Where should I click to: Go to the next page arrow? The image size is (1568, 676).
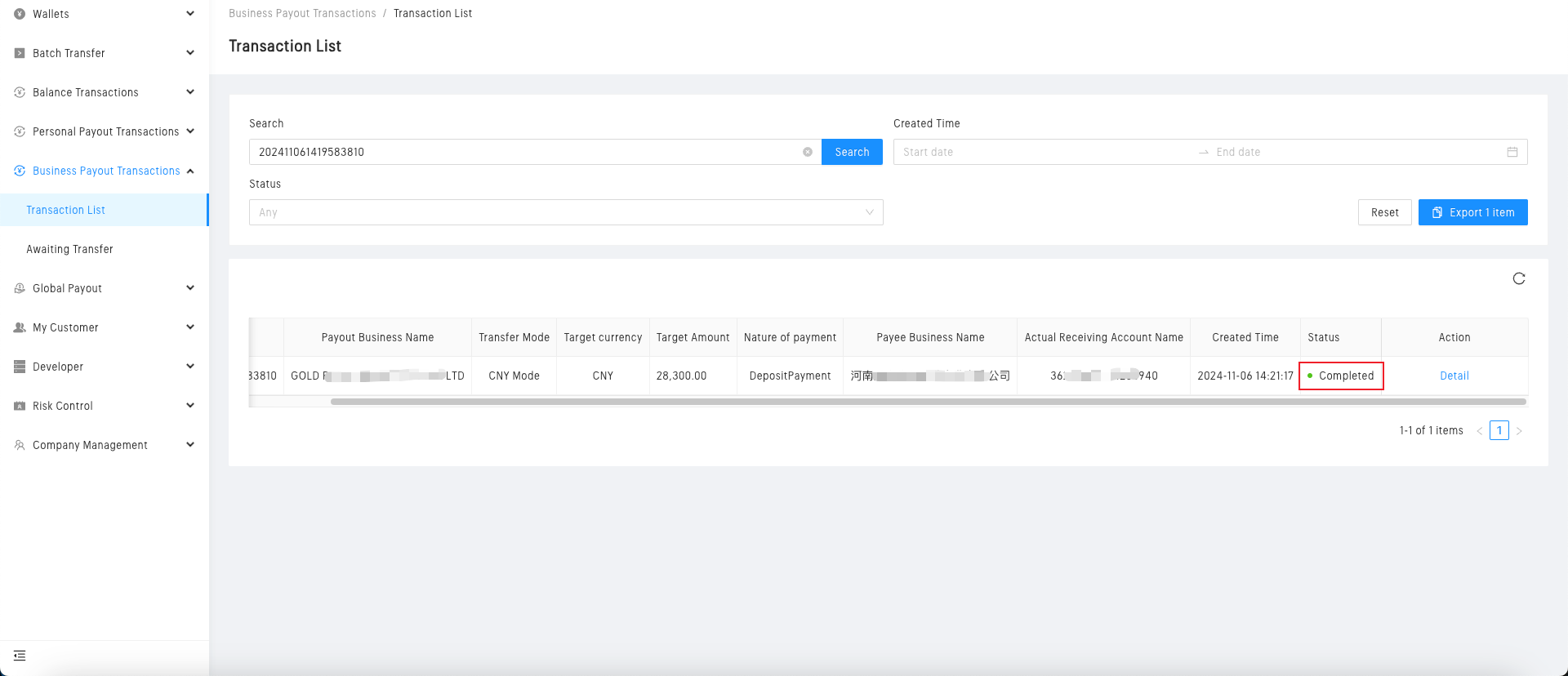[1519, 431]
